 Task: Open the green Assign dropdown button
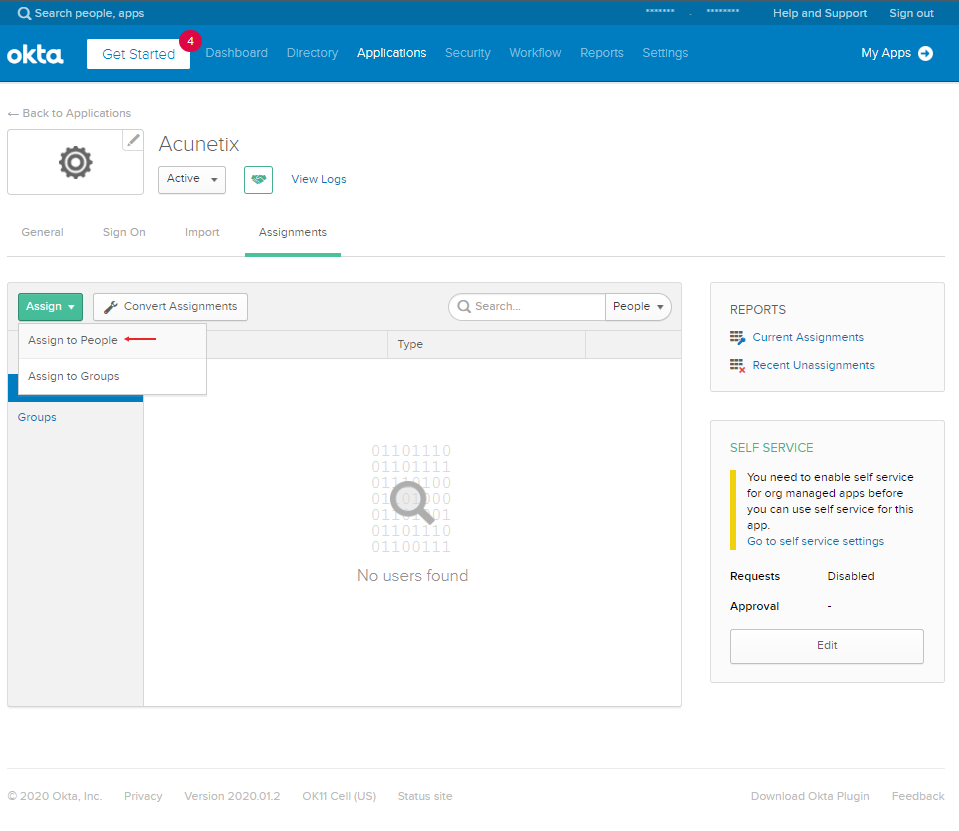point(50,306)
